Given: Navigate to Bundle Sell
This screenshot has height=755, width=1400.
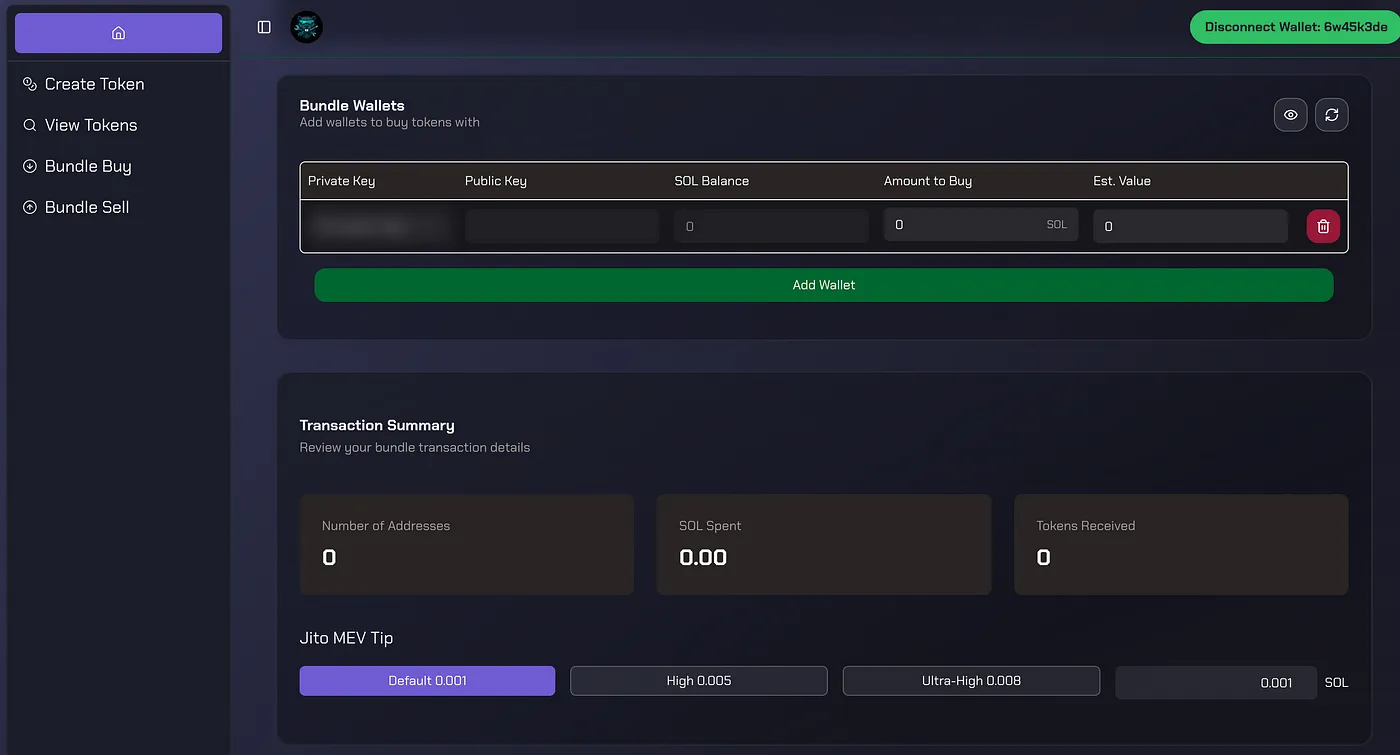Looking at the screenshot, I should (x=76, y=207).
